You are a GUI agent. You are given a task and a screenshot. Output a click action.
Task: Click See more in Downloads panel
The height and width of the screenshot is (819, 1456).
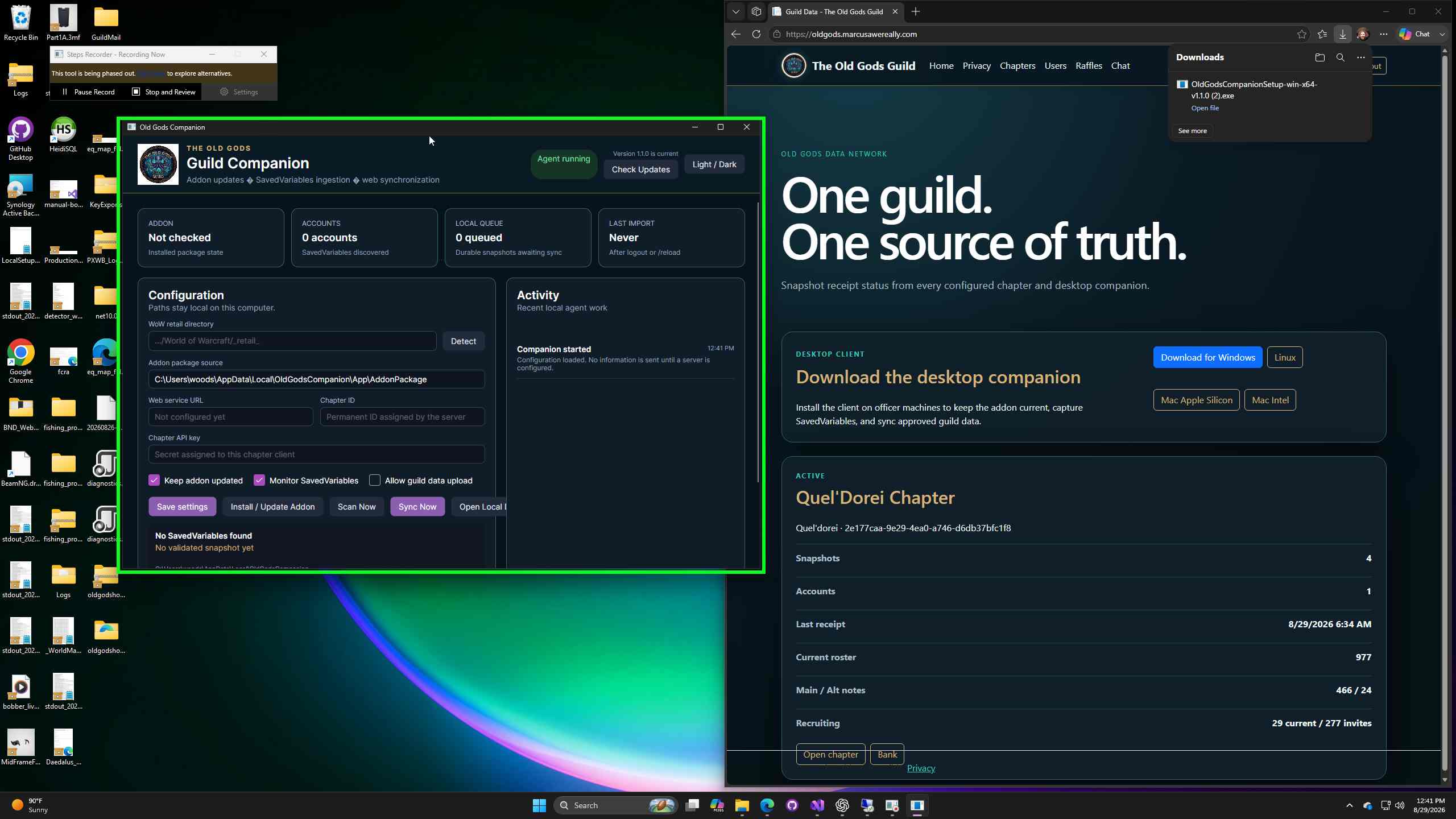coord(1192,131)
